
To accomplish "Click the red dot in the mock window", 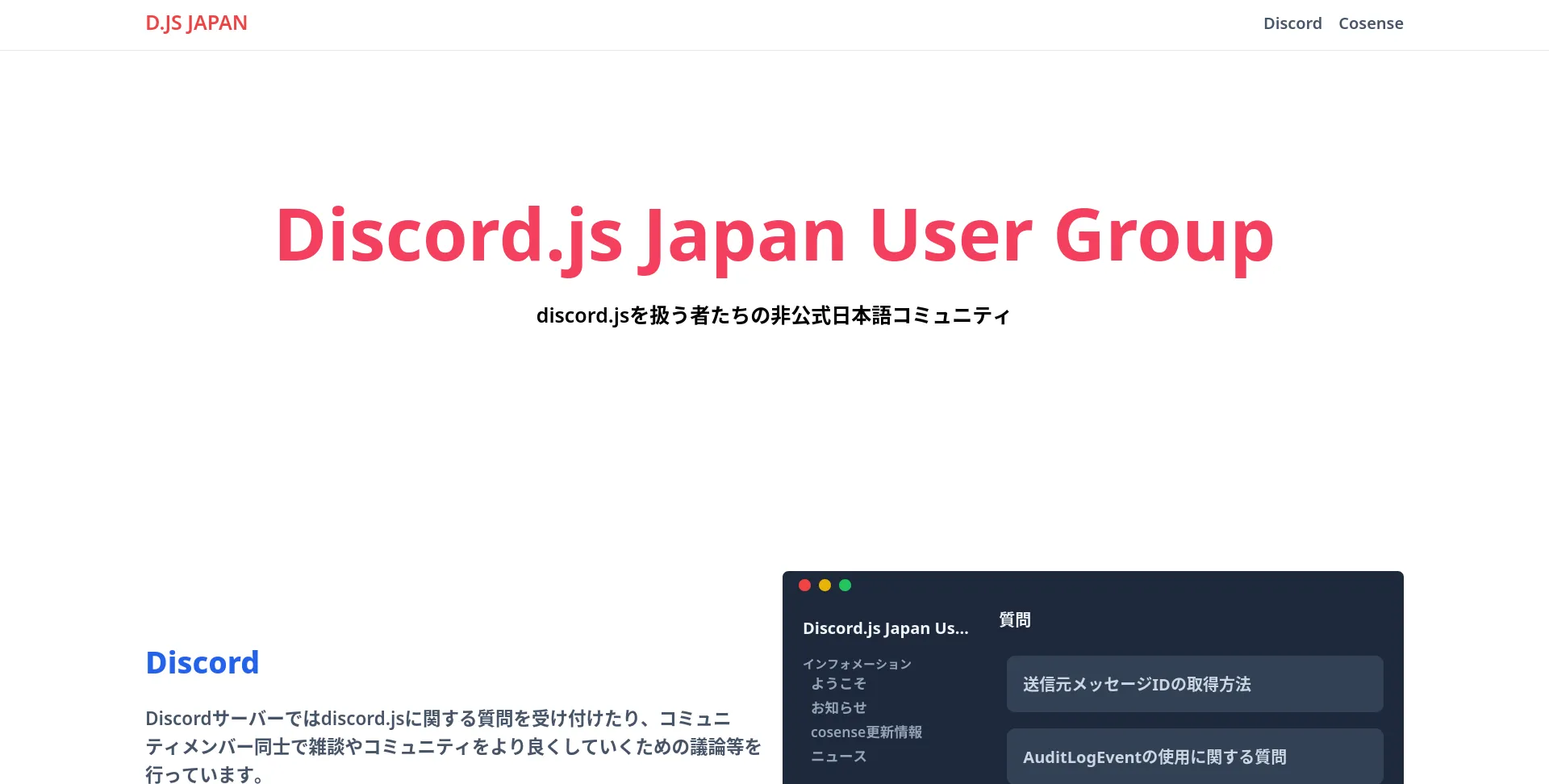I will pyautogui.click(x=804, y=586).
